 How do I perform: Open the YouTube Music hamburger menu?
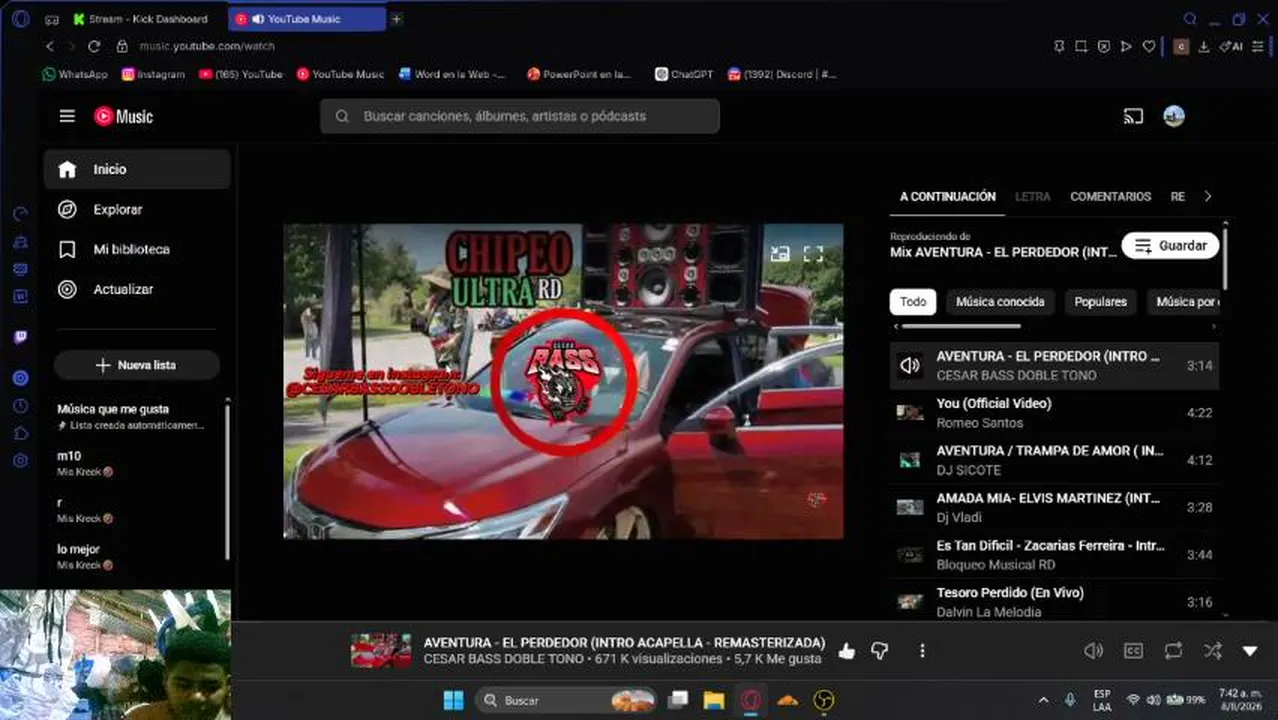pos(67,116)
